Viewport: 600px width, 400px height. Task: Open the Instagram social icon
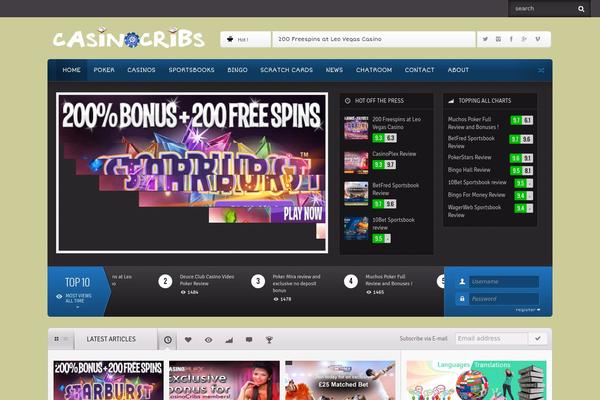coord(498,39)
